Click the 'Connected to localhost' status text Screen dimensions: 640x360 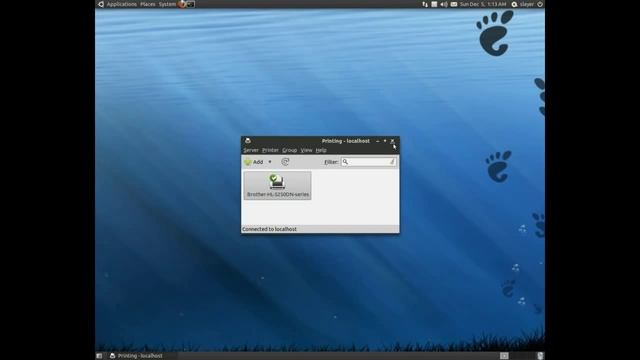(269, 229)
